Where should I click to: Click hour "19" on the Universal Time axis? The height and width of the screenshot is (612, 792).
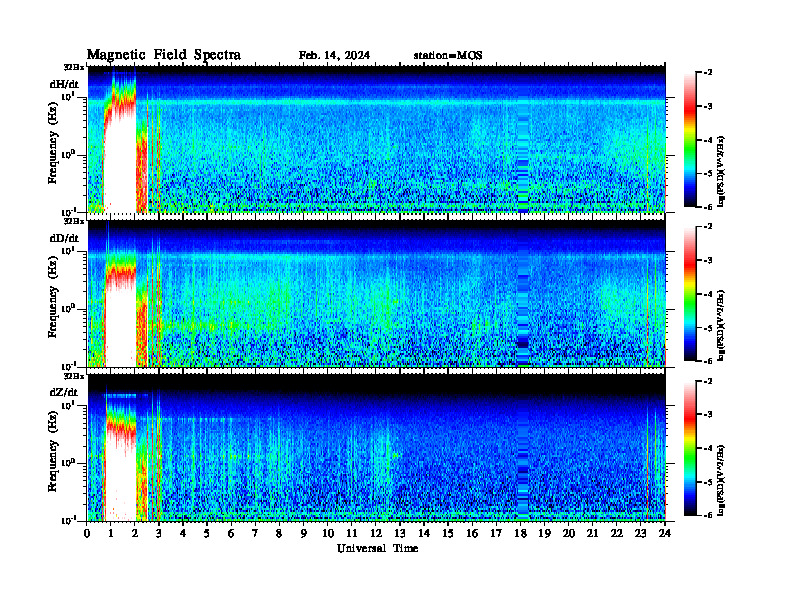[544, 534]
